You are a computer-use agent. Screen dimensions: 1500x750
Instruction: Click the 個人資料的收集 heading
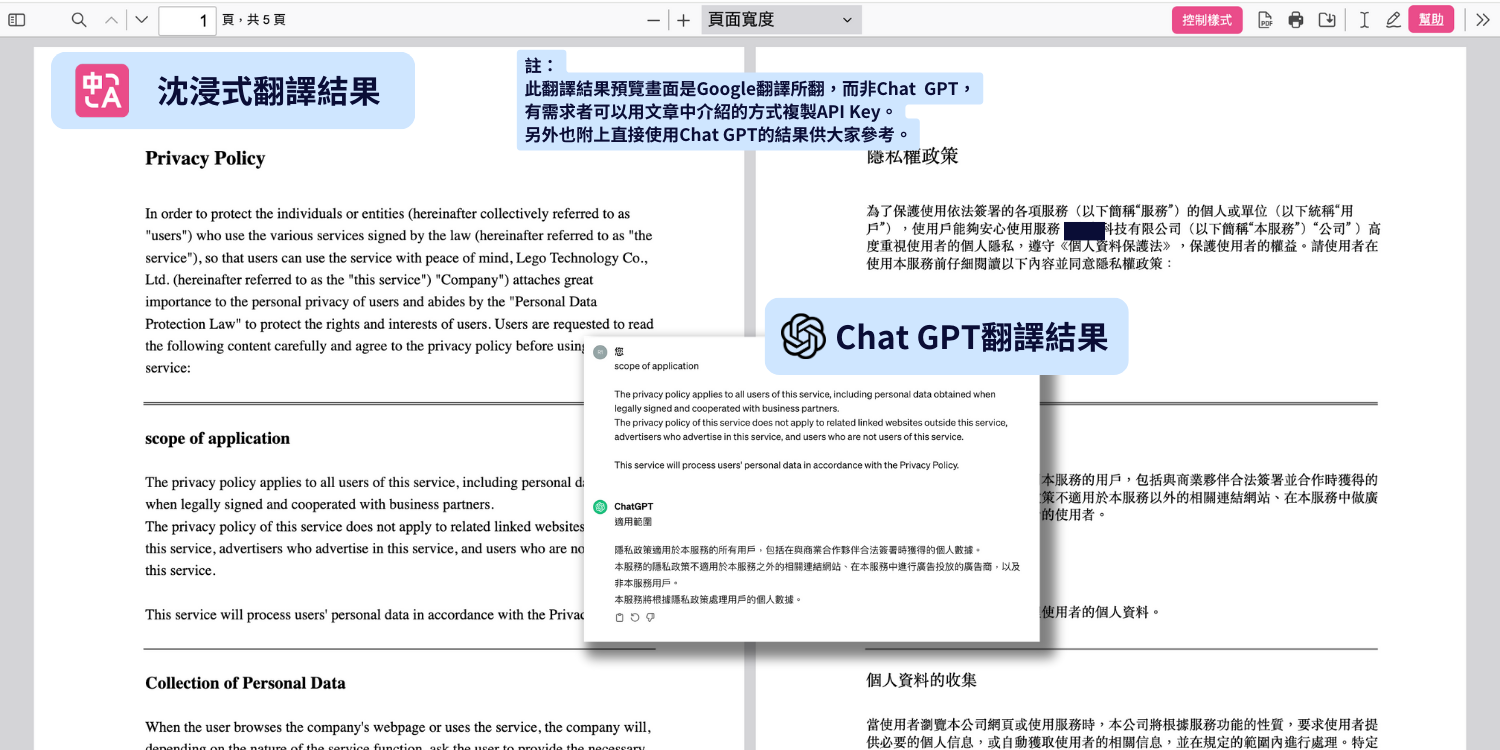921,680
